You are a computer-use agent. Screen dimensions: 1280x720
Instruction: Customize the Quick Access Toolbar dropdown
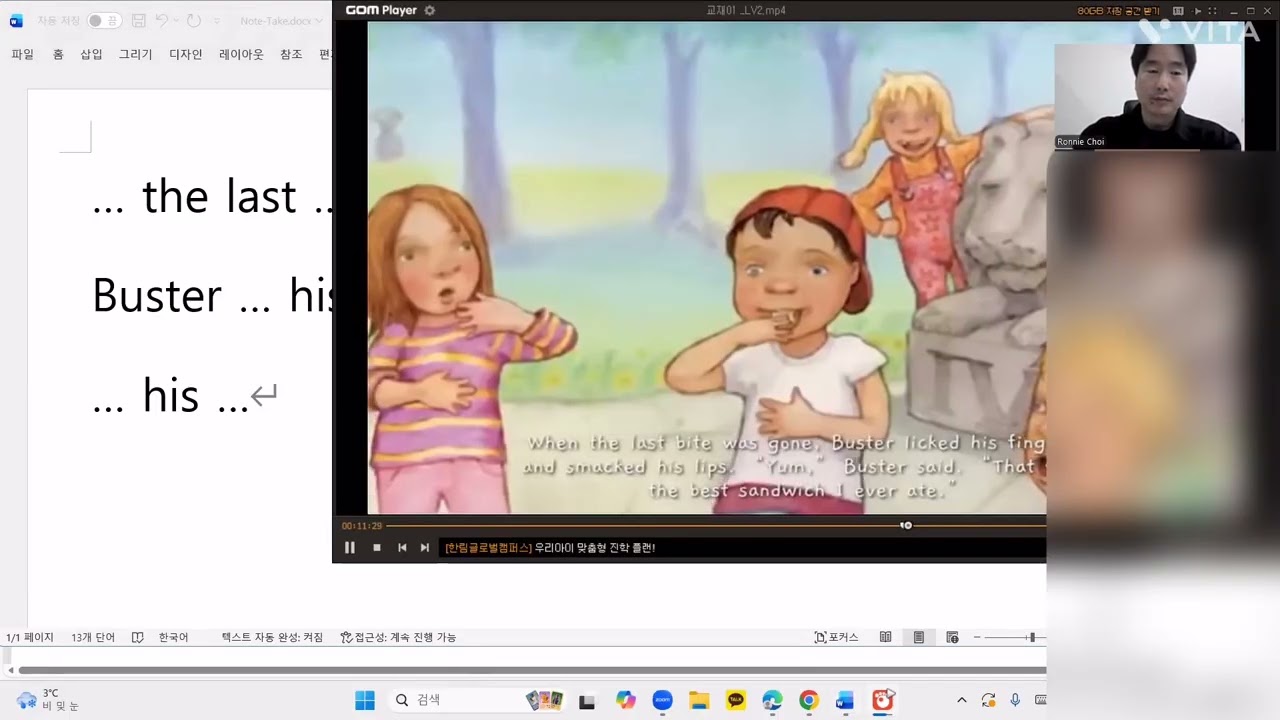215,20
